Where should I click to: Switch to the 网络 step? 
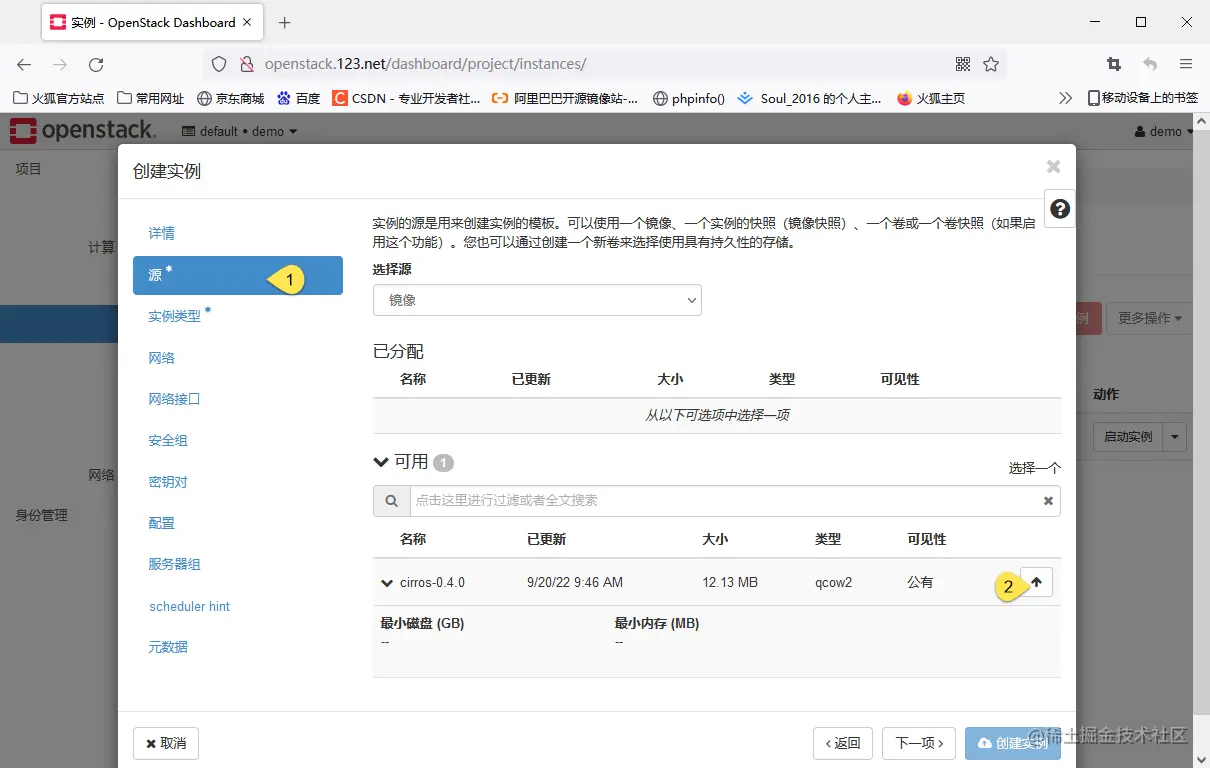(160, 357)
